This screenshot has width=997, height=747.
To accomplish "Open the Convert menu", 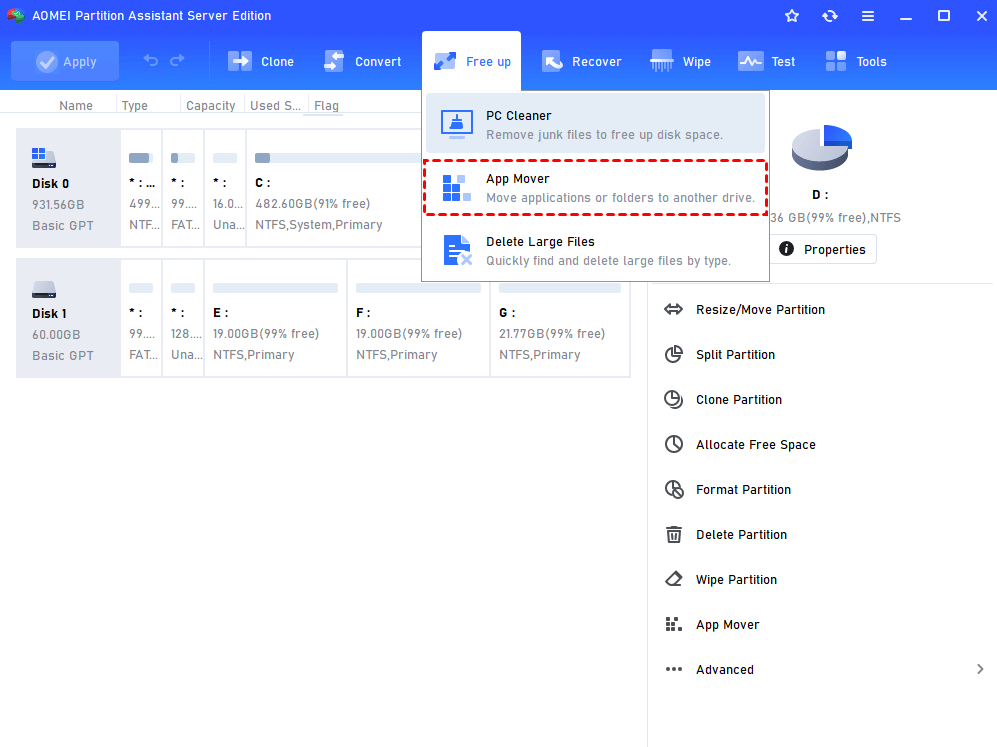I will 362,62.
